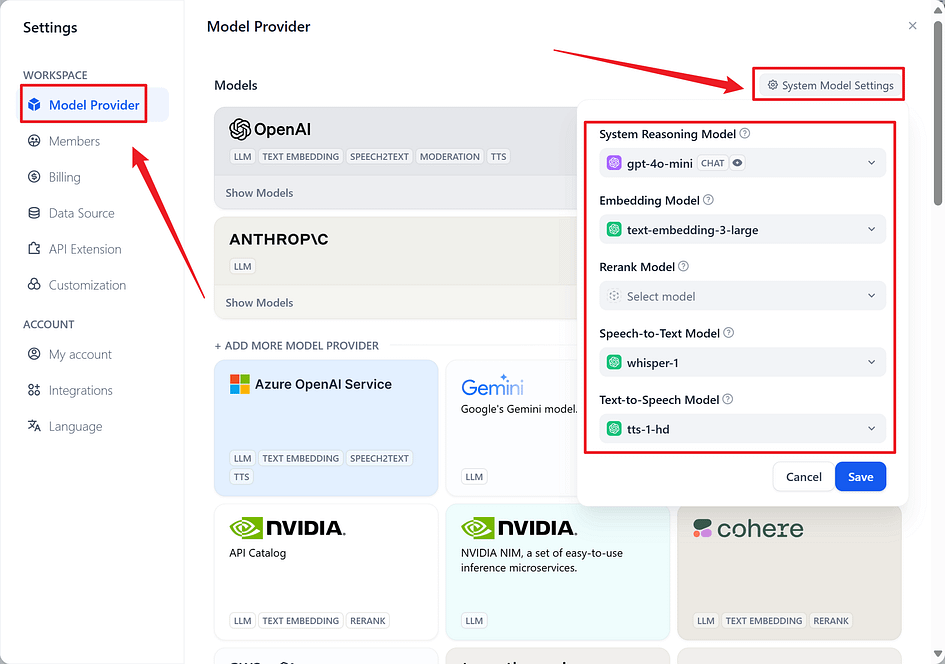
Task: Click the gpt-4o-mini model icon
Action: coord(614,163)
